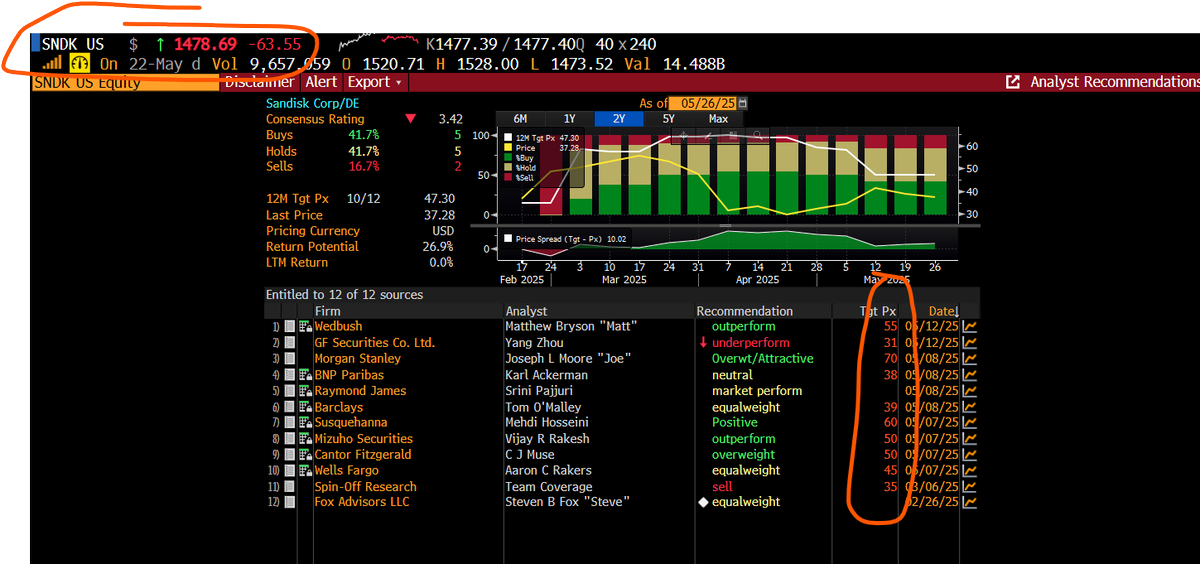Click the %Buy green legend swatch
1200x564 pixels.
pos(509,158)
